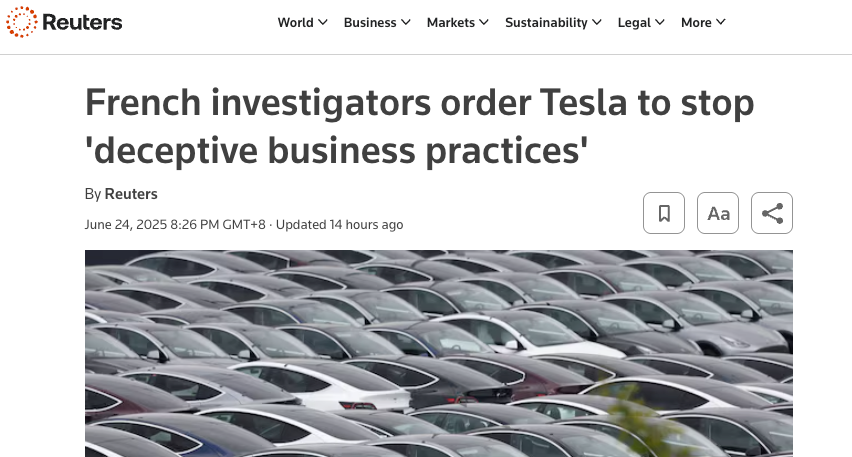Click the parked Tesla cars photo

[438, 353]
